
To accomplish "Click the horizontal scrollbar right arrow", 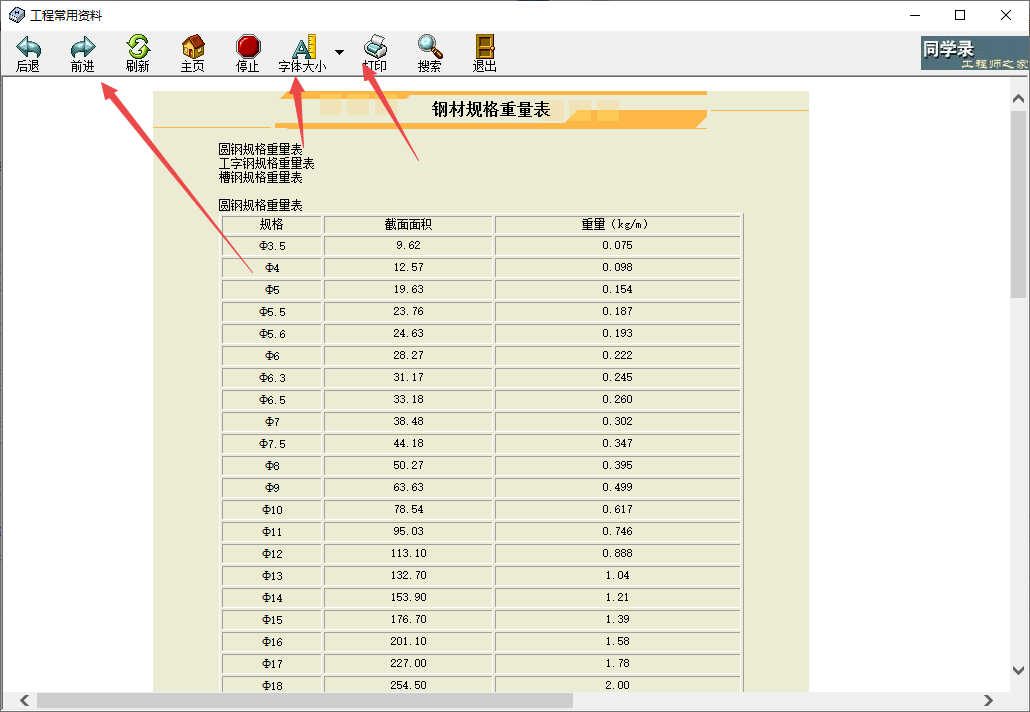I will (988, 701).
